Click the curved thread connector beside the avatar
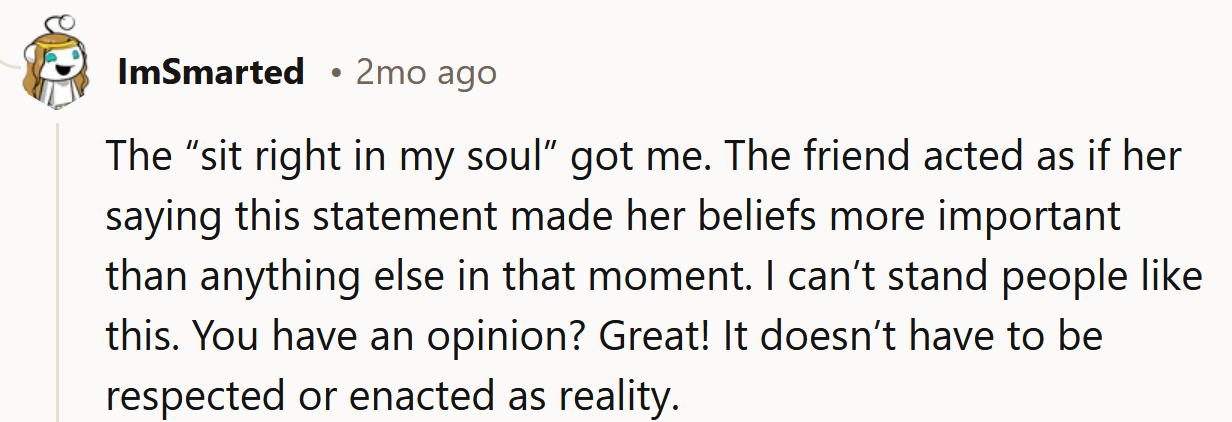The width and height of the screenshot is (1232, 422). click(10, 62)
